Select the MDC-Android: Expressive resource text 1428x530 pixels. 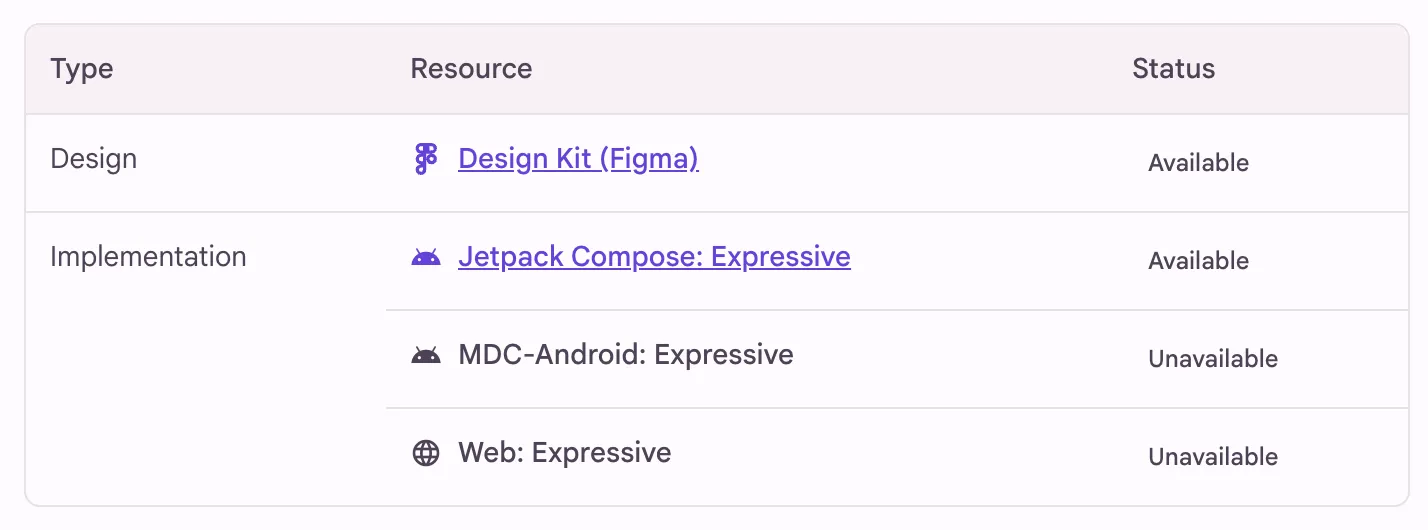[x=626, y=355]
